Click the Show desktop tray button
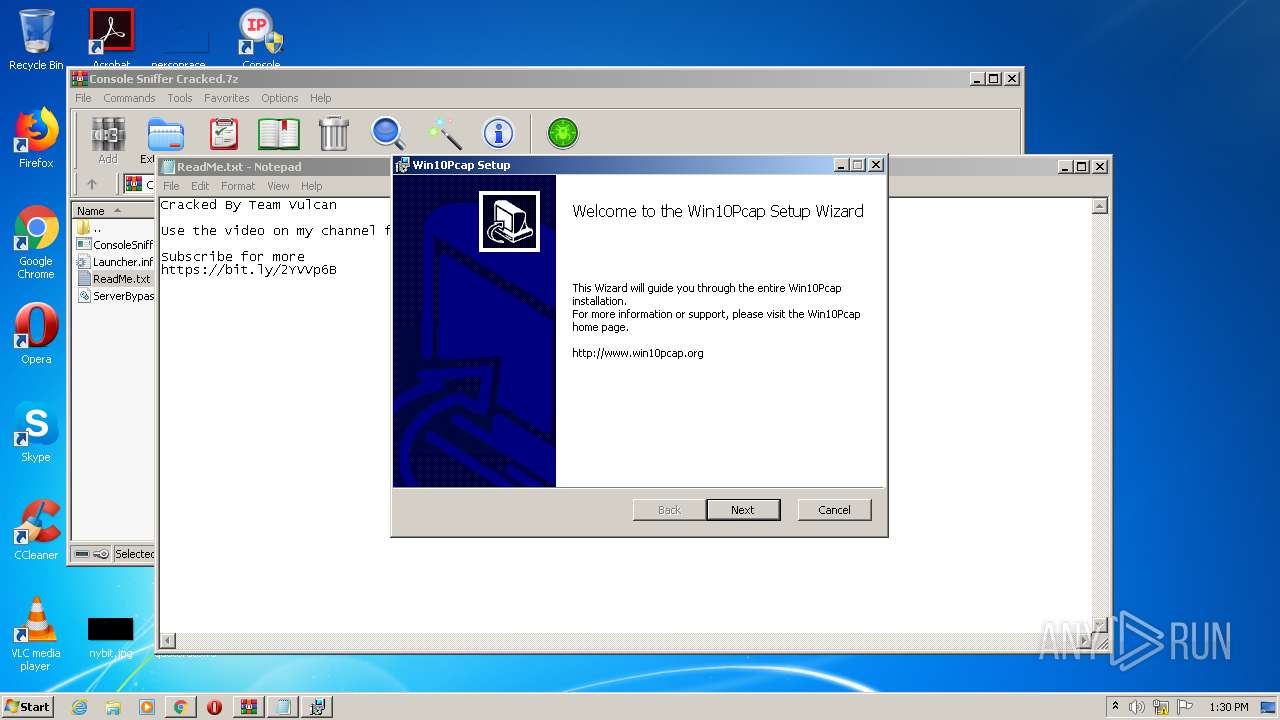The height and width of the screenshot is (720, 1280). point(1270,707)
